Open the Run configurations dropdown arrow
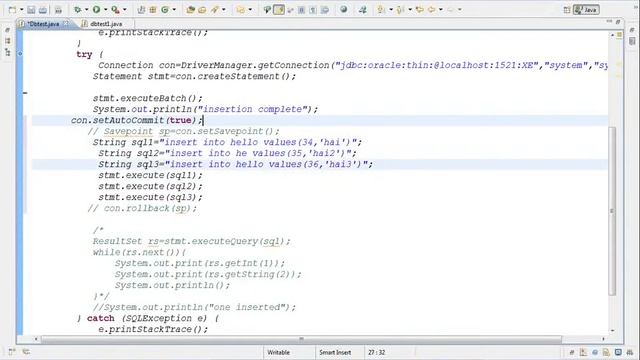640x360 pixels. pyautogui.click(x=105, y=9)
